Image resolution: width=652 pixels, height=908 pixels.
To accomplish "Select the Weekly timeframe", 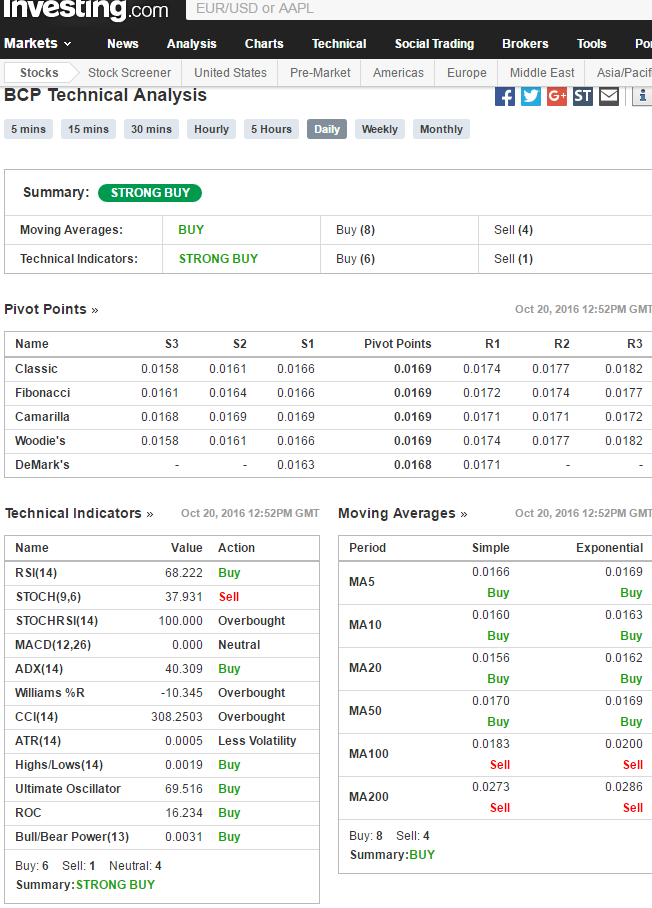I will (x=379, y=130).
